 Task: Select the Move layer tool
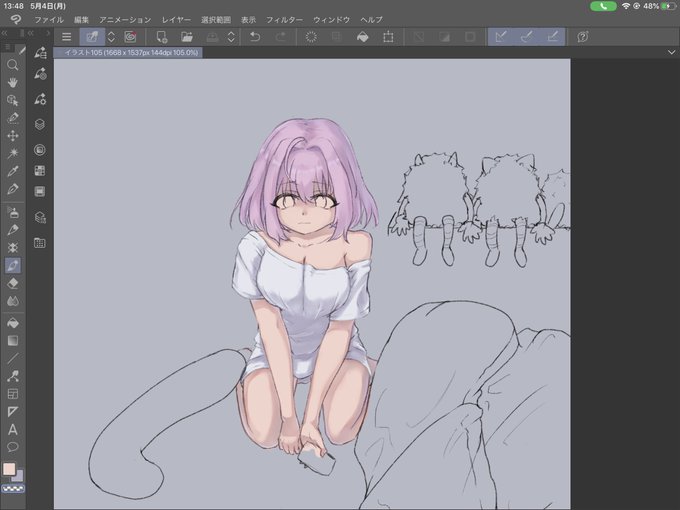pyautogui.click(x=13, y=136)
